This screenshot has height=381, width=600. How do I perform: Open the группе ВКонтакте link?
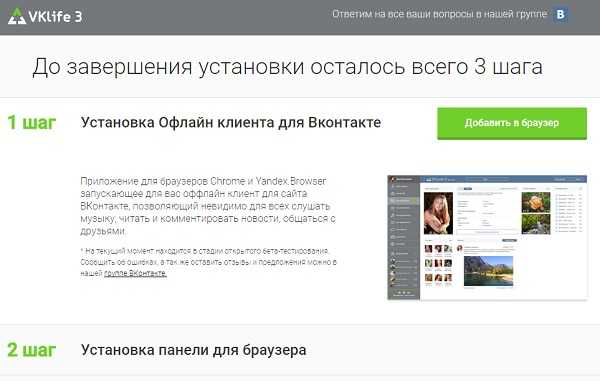[x=135, y=273]
